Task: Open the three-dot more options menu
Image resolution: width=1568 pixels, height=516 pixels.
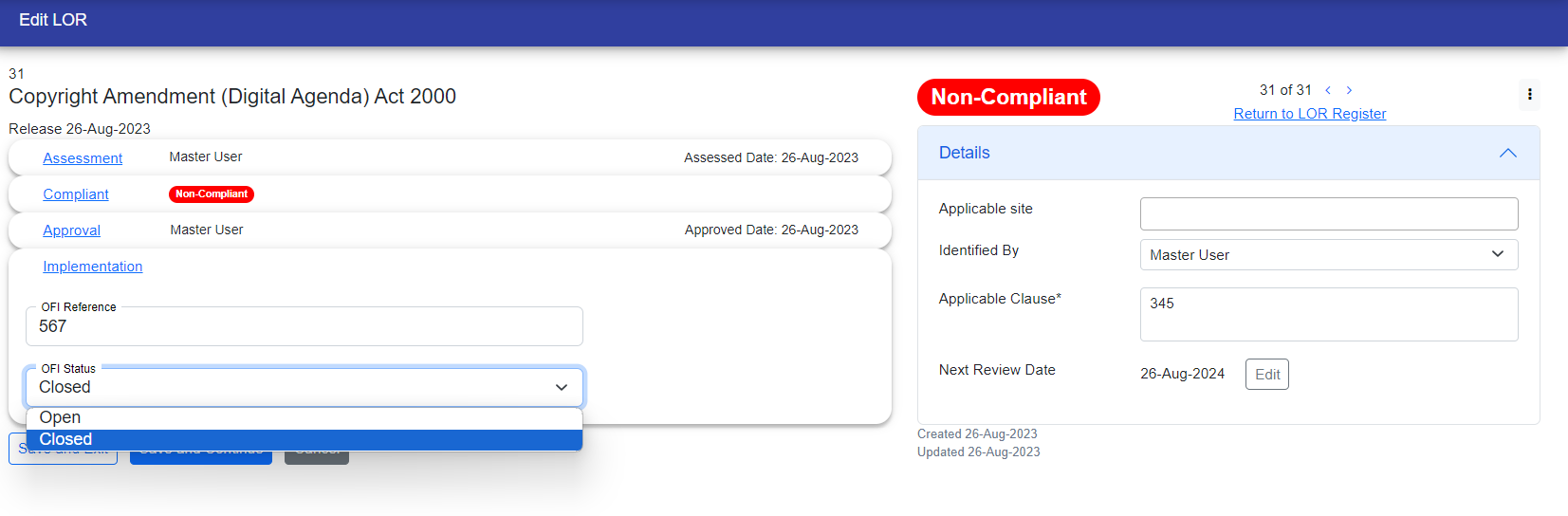Action: click(1529, 94)
